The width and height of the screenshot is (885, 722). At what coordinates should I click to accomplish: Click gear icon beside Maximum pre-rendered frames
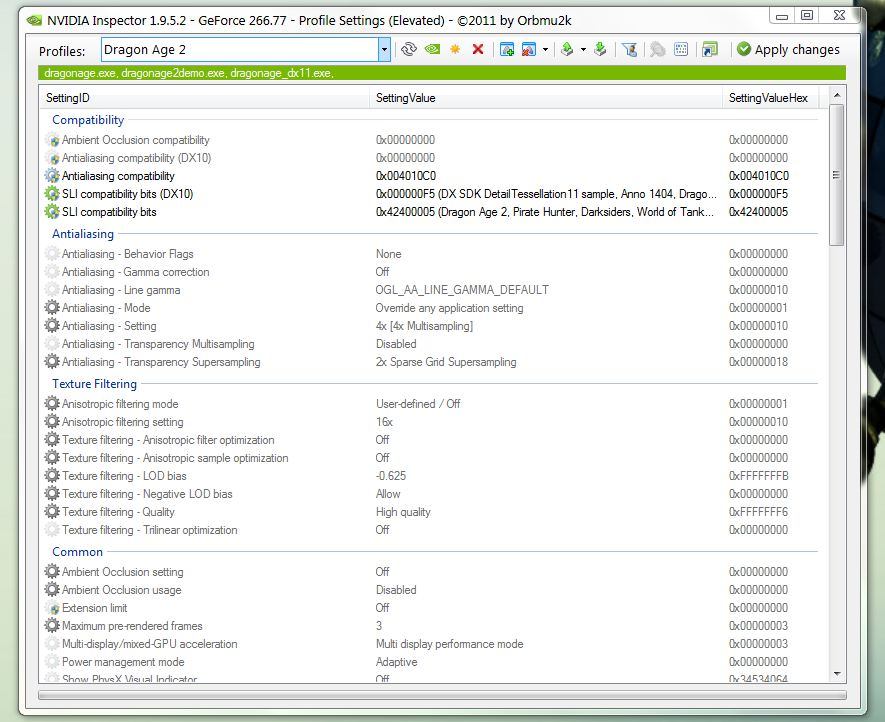pos(52,625)
